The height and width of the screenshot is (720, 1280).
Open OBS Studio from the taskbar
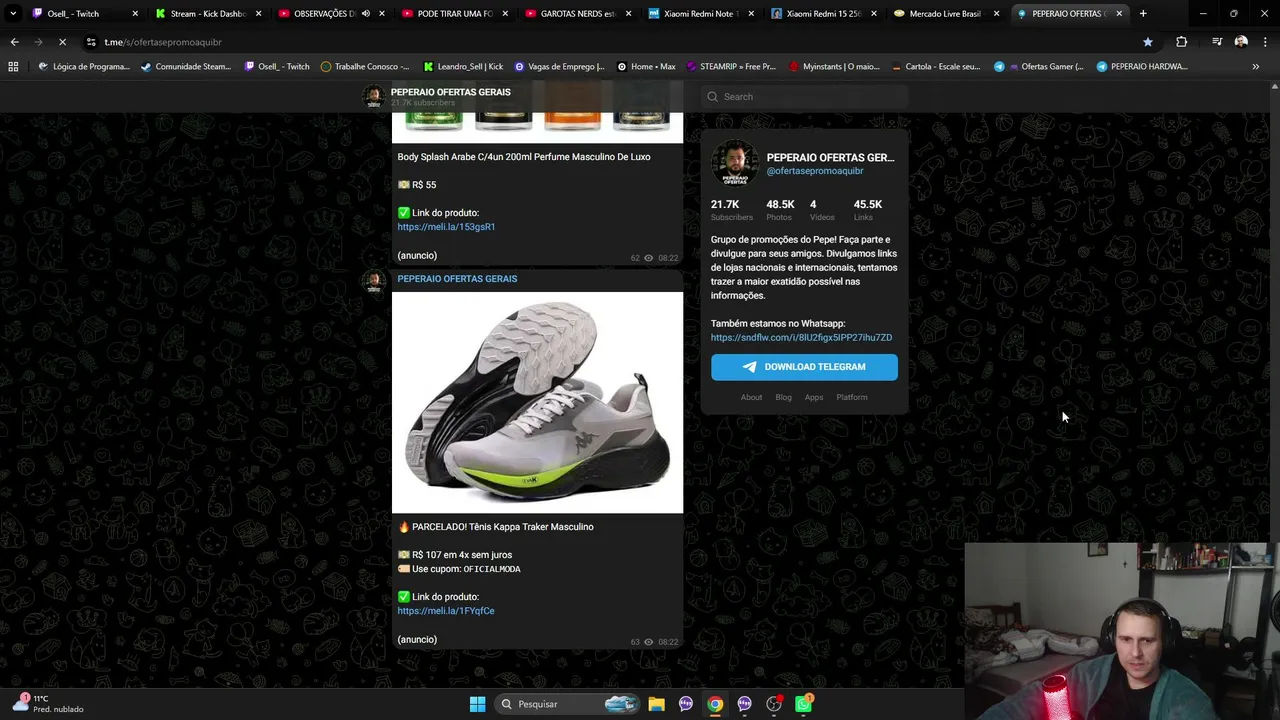point(774,704)
